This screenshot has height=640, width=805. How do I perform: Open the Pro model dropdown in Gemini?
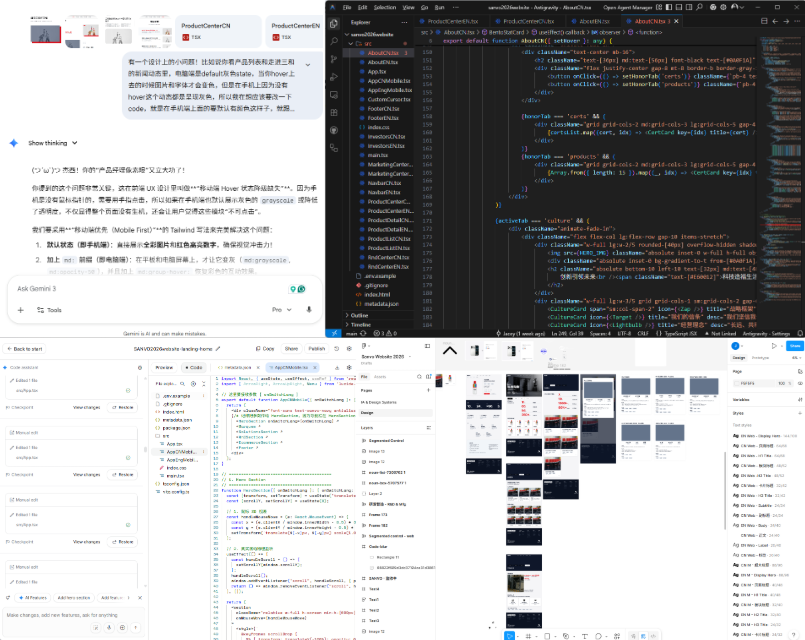281,310
